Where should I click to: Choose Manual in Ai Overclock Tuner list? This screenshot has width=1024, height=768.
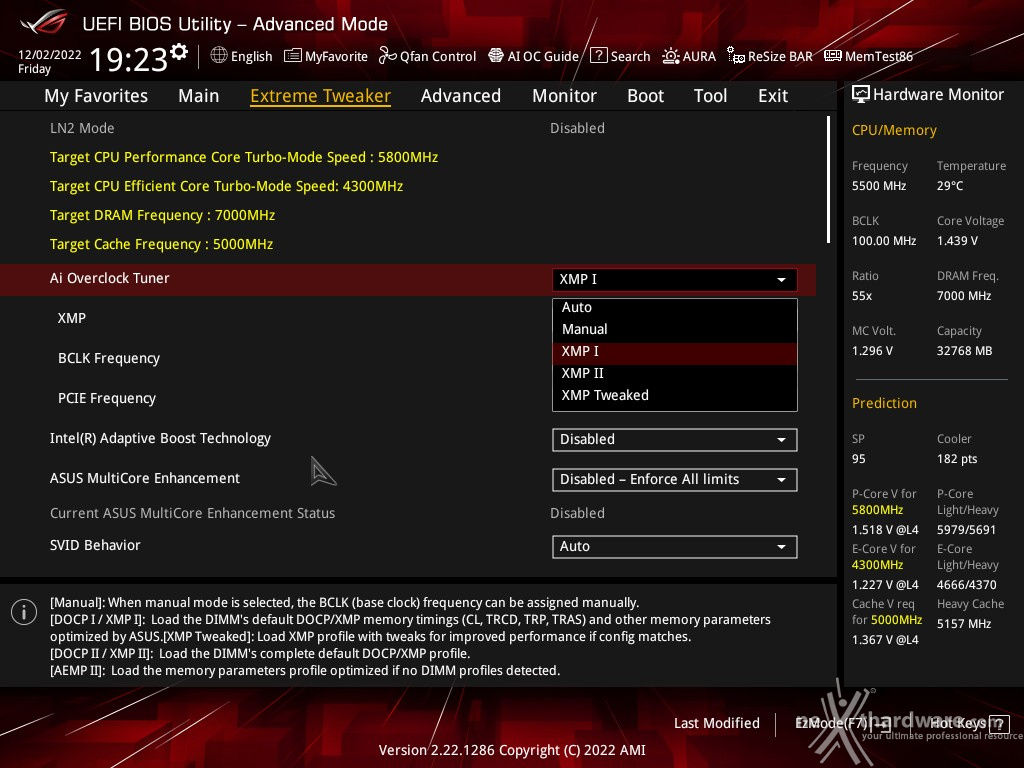[x=675, y=329]
